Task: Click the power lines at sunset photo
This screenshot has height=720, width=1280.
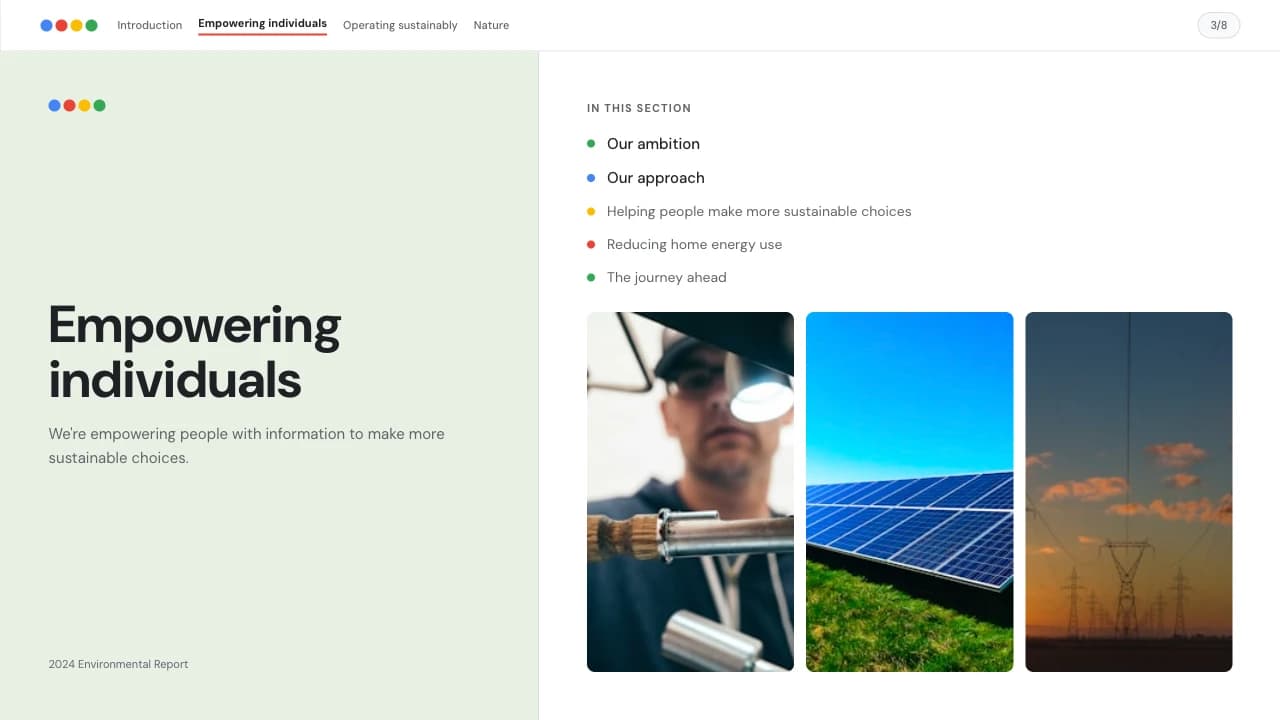Action: tap(1129, 492)
